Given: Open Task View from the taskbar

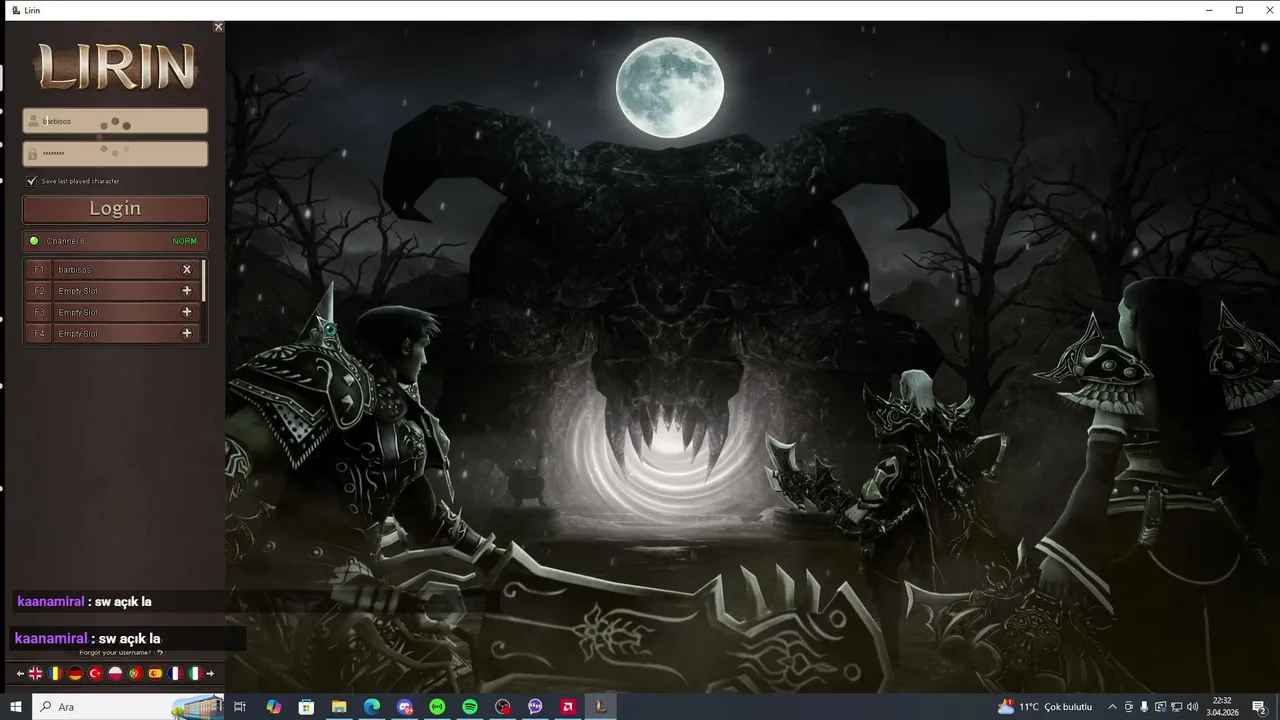Looking at the screenshot, I should pyautogui.click(x=240, y=707).
